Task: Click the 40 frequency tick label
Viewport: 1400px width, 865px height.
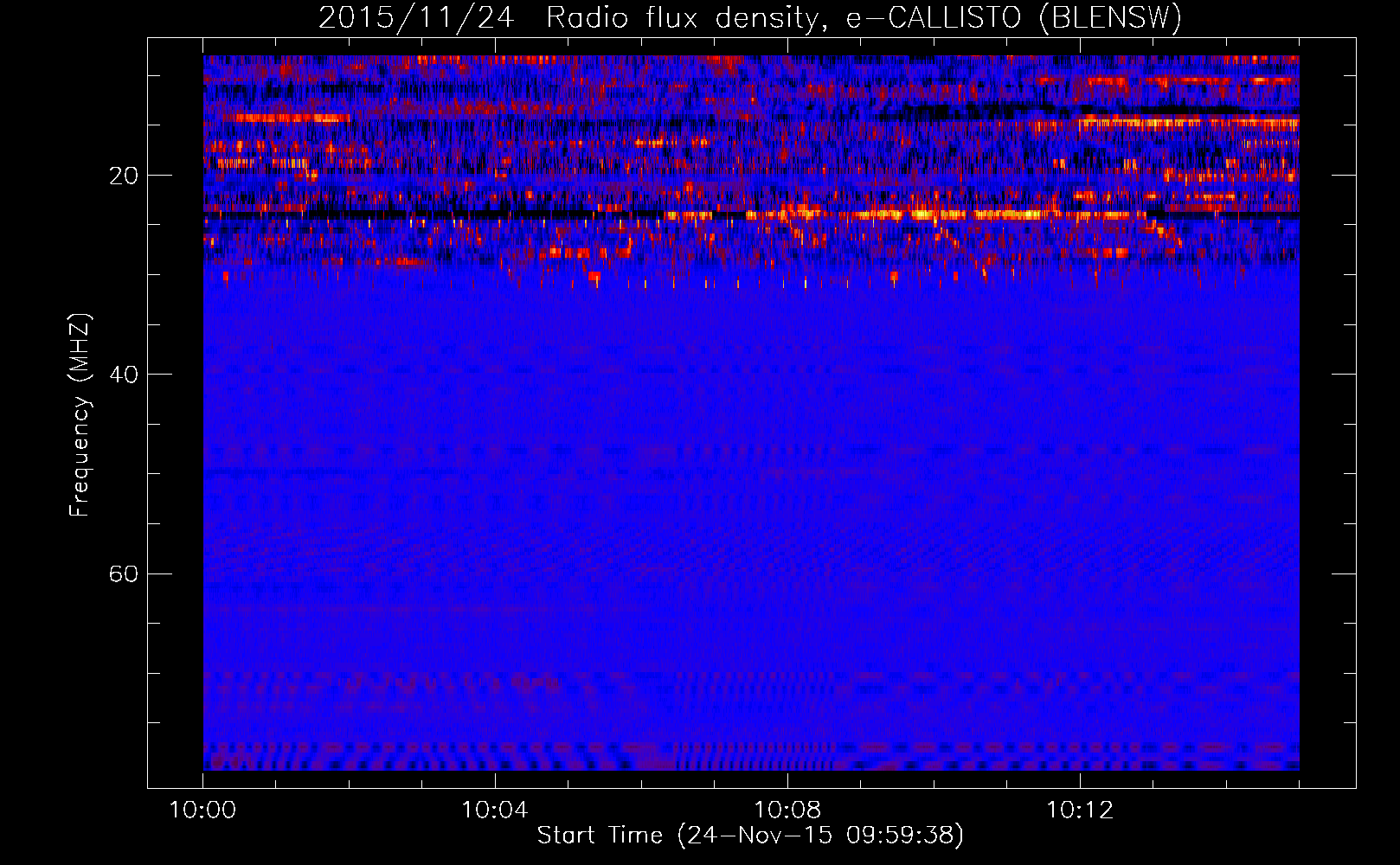Action: (124, 375)
